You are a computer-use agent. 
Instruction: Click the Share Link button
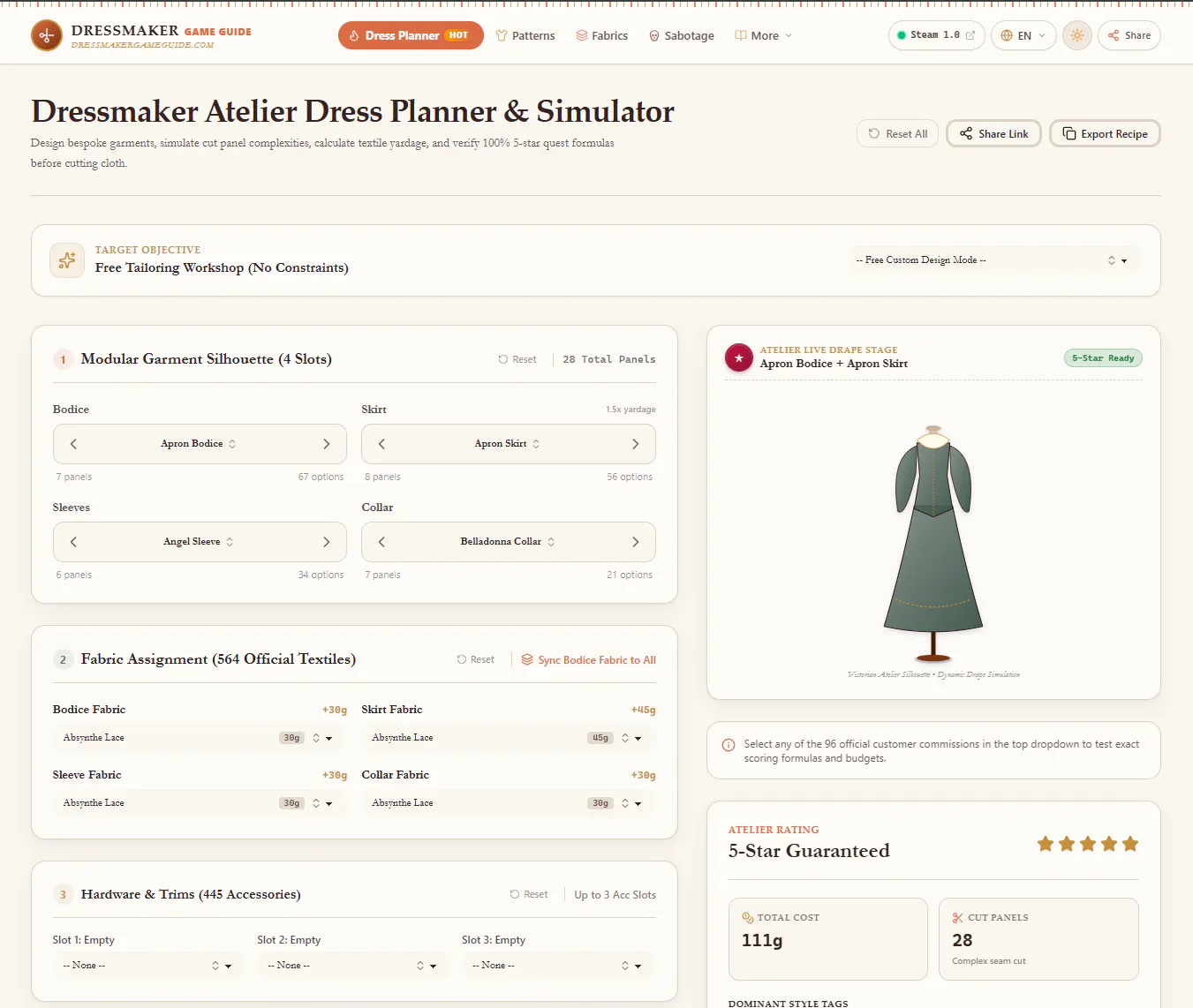coord(993,133)
